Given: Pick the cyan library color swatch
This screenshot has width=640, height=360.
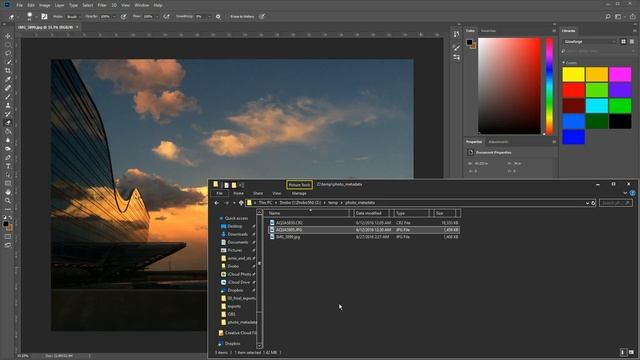Looking at the screenshot, I should pyautogui.click(x=597, y=106).
